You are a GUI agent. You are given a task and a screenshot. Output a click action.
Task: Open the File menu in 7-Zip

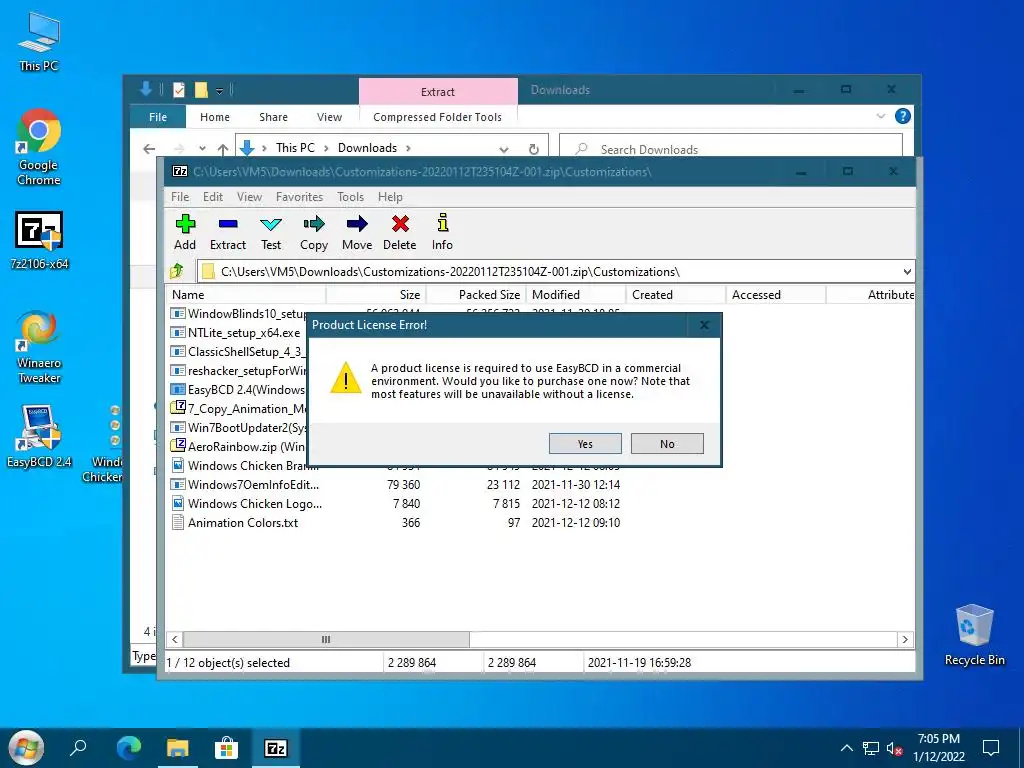click(180, 197)
